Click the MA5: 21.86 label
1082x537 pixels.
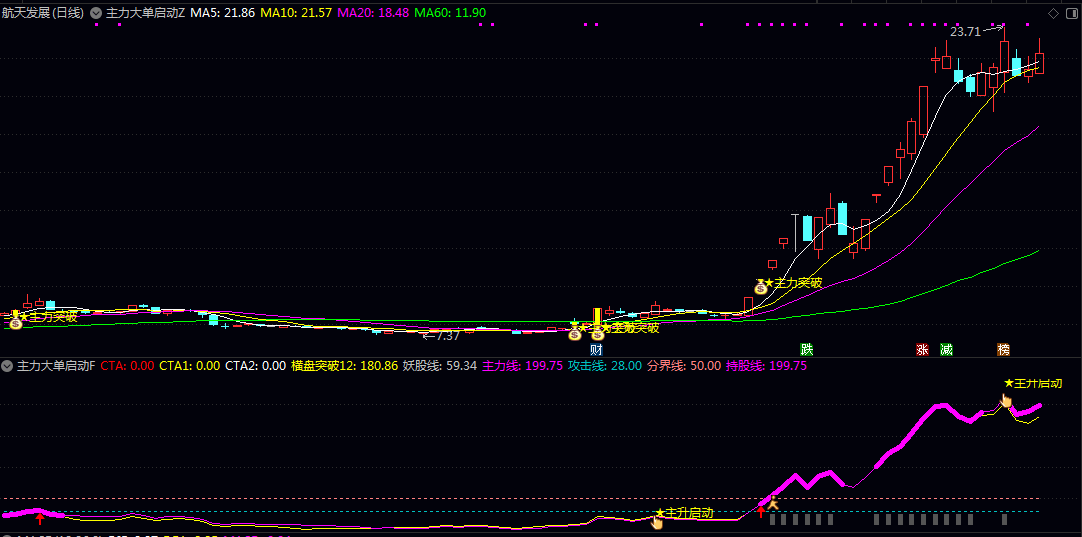click(x=223, y=12)
